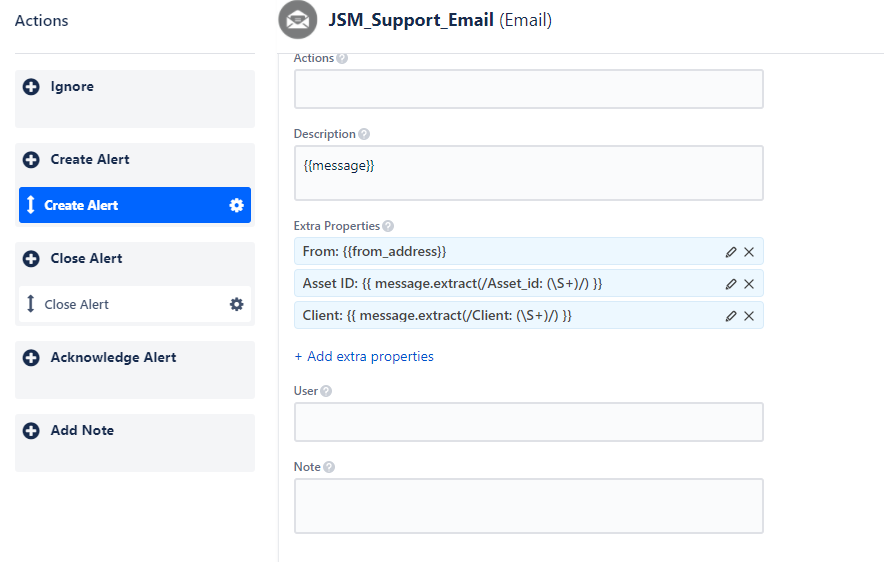Open gear settings on Close Alert rule

pyautogui.click(x=236, y=304)
